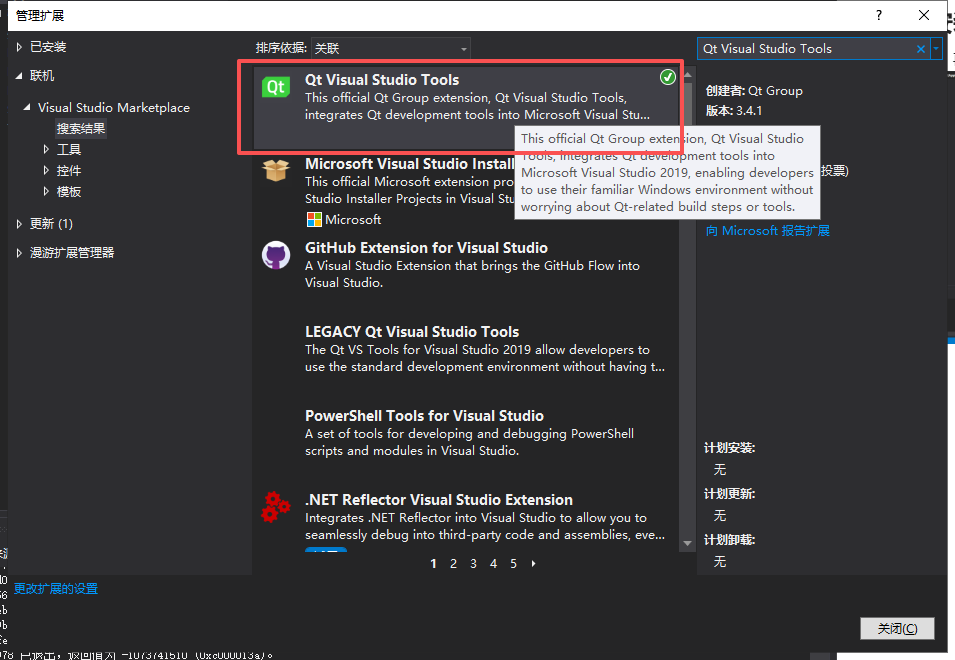Click the 计划更新 label

tap(730, 494)
